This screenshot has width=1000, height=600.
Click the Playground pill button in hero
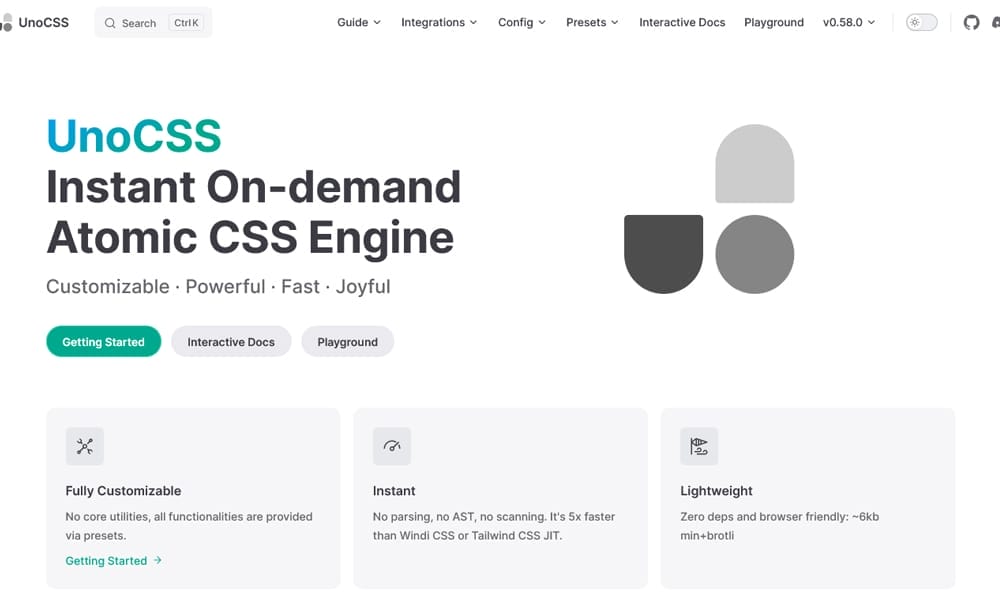[347, 342]
